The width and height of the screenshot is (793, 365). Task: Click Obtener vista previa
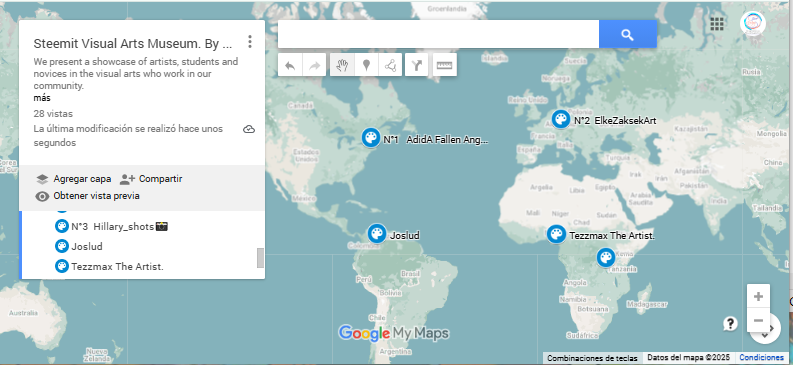pyautogui.click(x=87, y=196)
